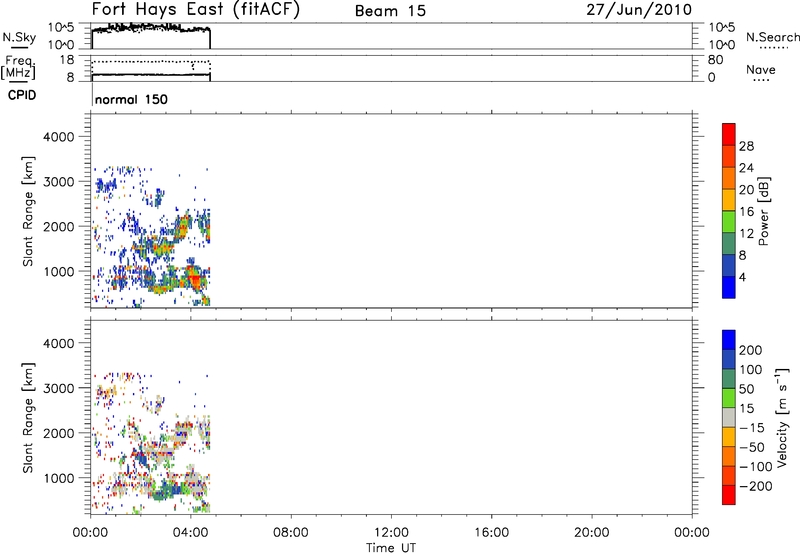Click the 'N.Sky' legend label

point(19,37)
